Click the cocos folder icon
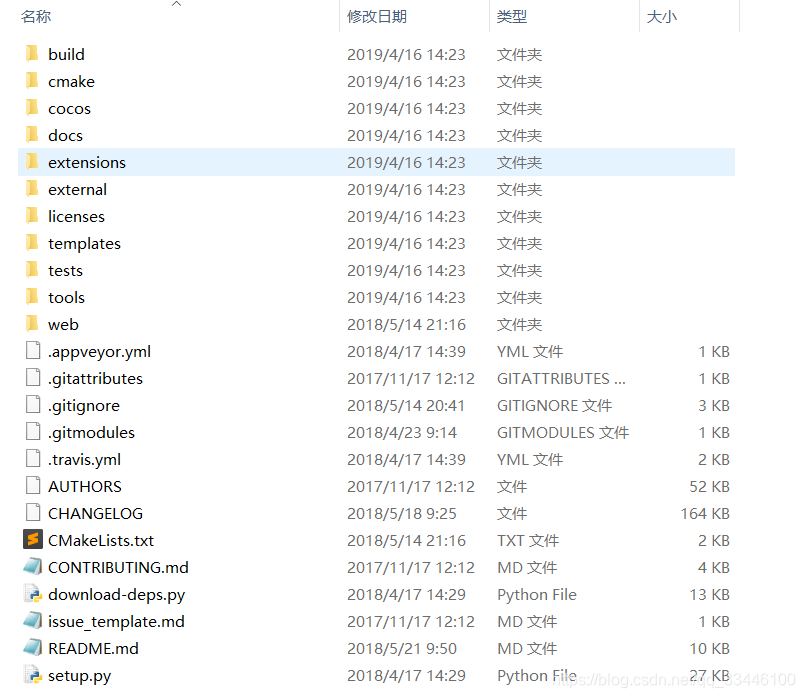The image size is (805, 698). 32,108
